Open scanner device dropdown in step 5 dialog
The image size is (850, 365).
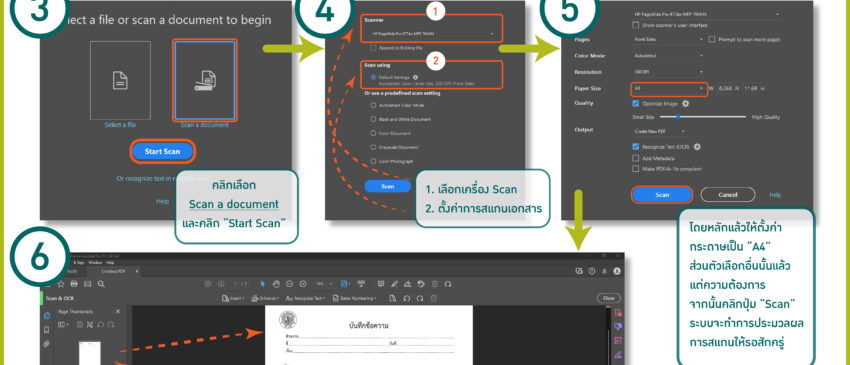(x=707, y=14)
